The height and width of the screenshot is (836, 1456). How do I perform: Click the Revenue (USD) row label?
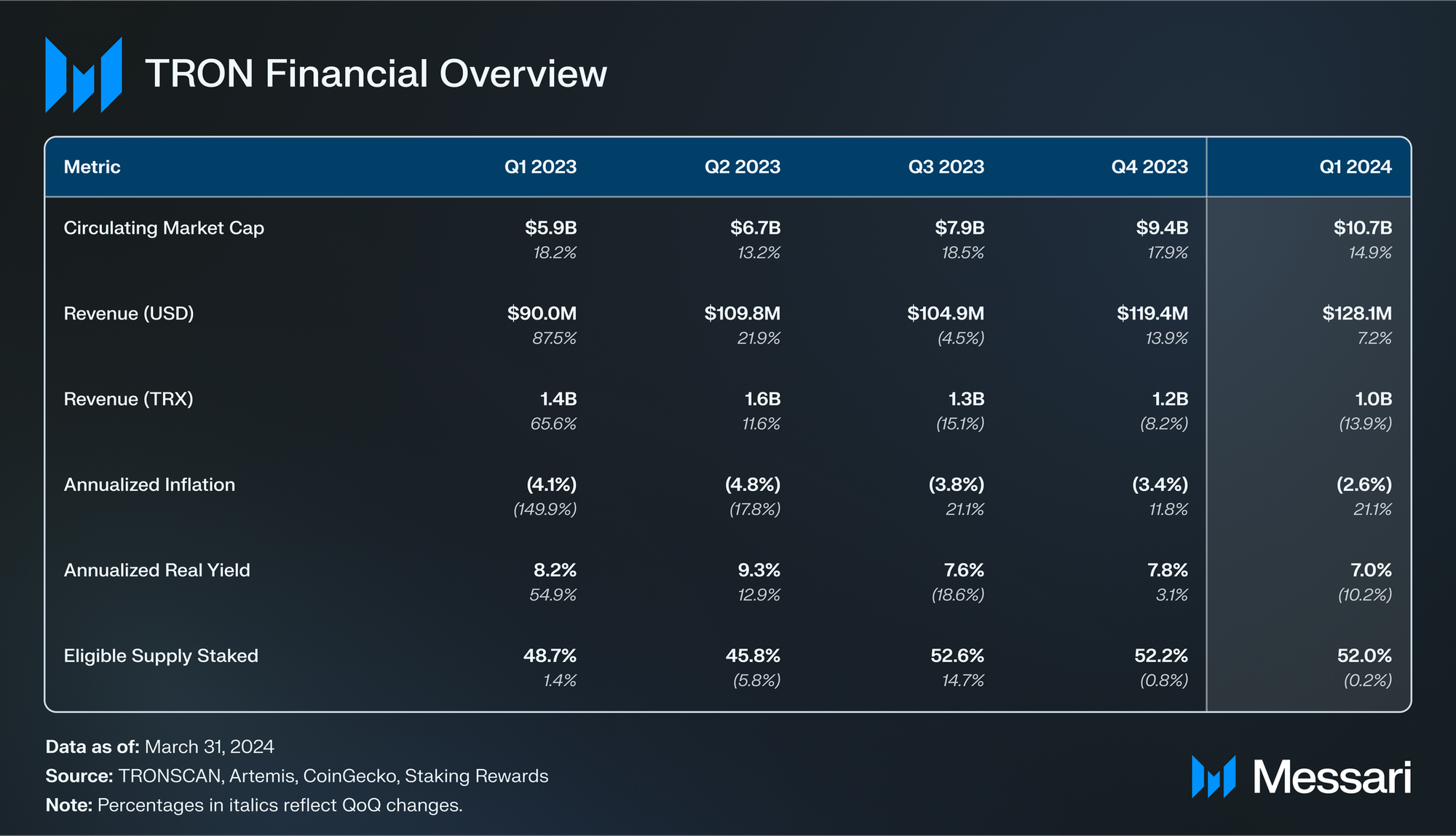tap(129, 314)
